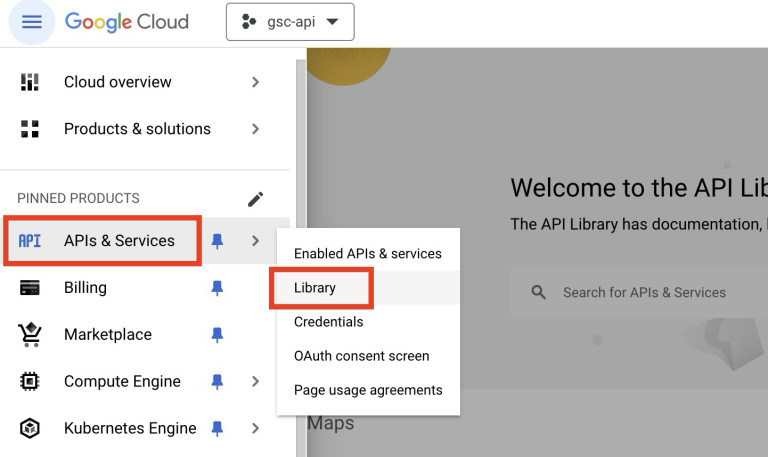Edit pinned products with the pencil icon
Screen dimensions: 768x457
pos(255,199)
